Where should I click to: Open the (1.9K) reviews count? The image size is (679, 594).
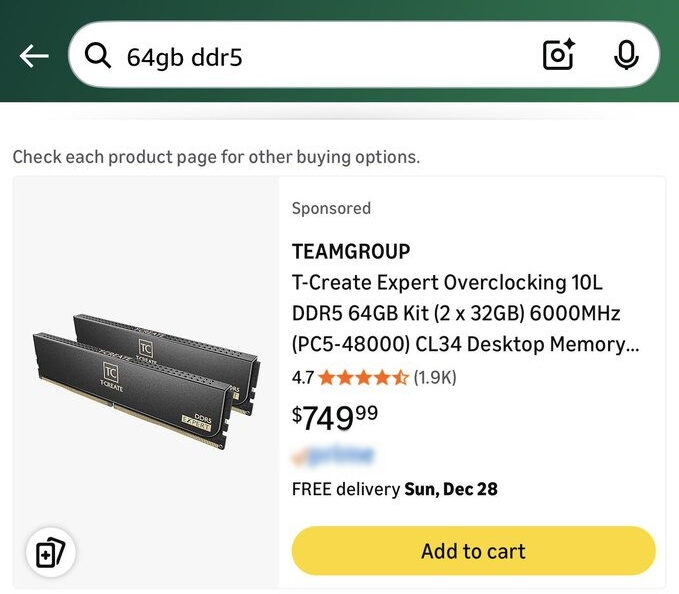tap(435, 378)
